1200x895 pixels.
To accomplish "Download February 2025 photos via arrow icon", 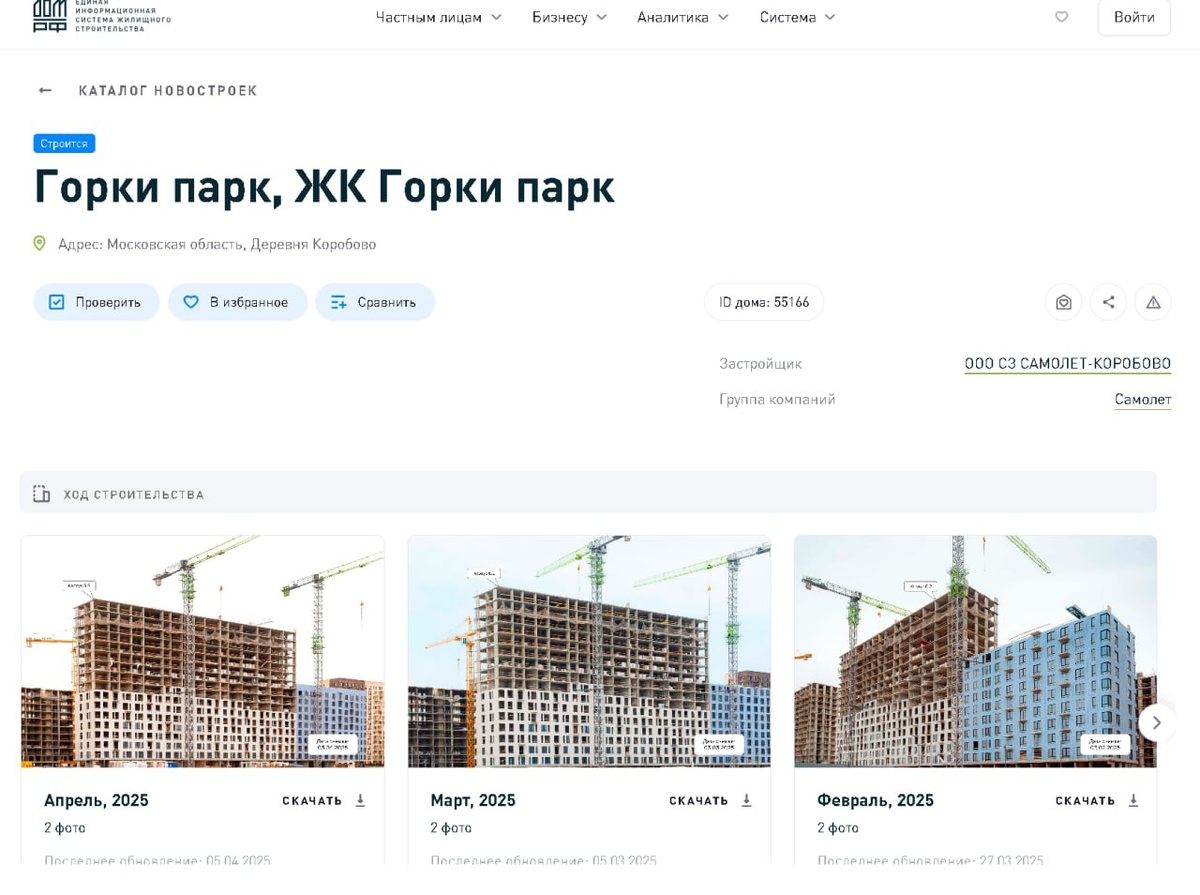I will pos(1134,800).
